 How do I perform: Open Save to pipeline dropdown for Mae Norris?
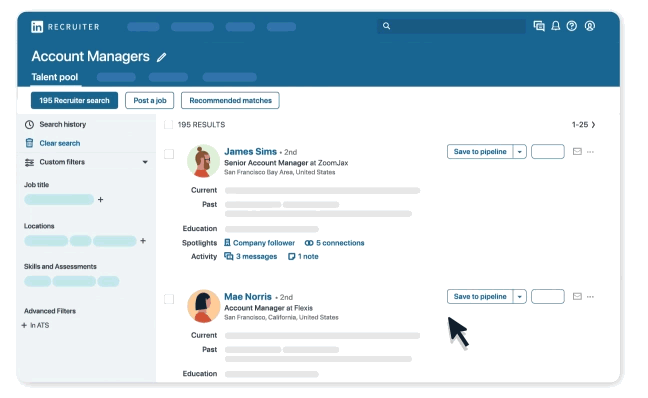coord(519,296)
